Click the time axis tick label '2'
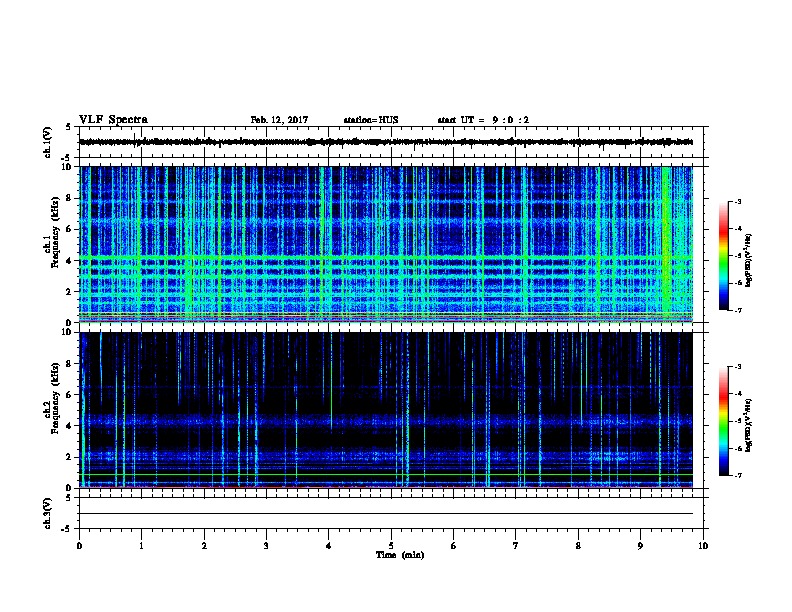792x612 pixels. coord(204,546)
